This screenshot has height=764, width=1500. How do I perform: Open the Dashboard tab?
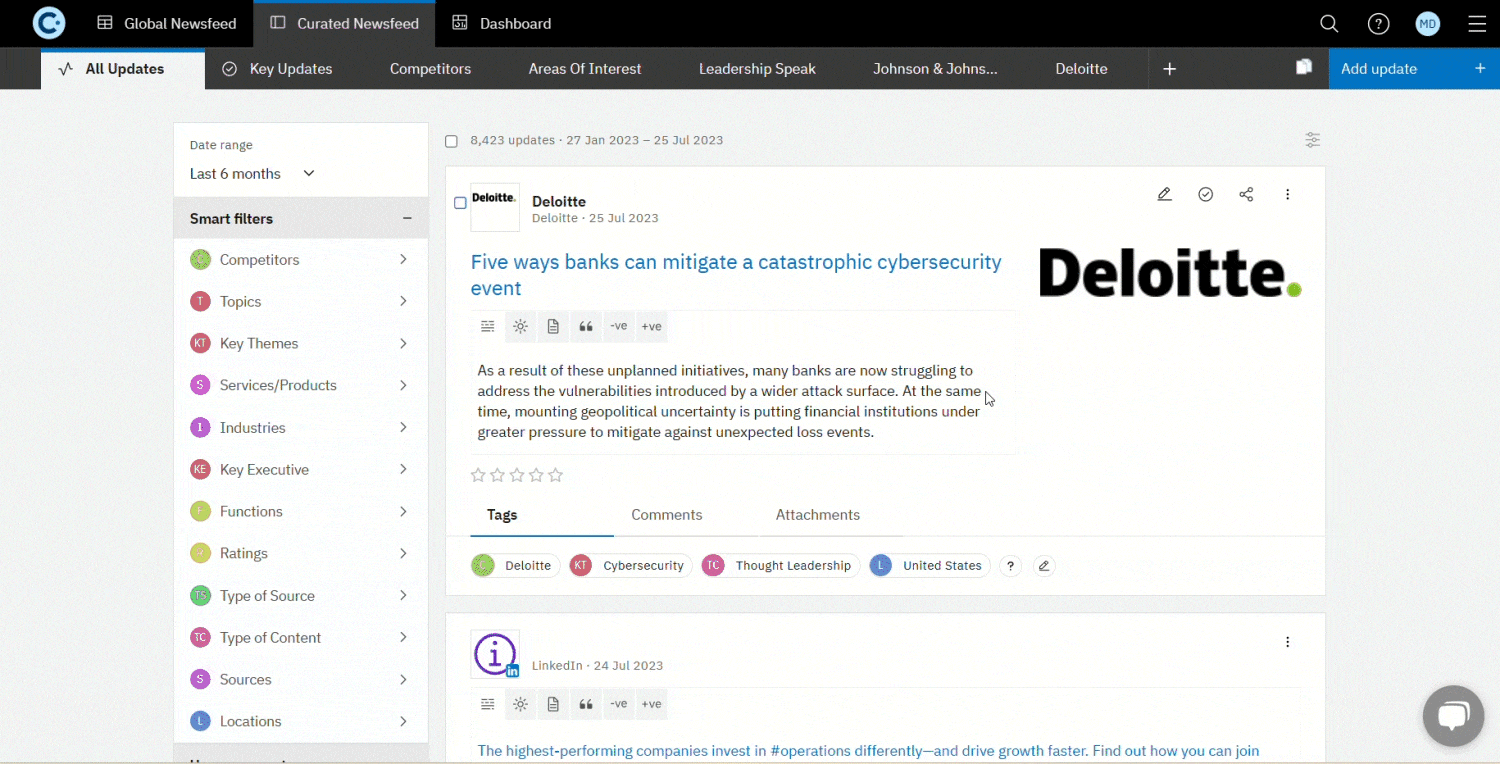(502, 23)
